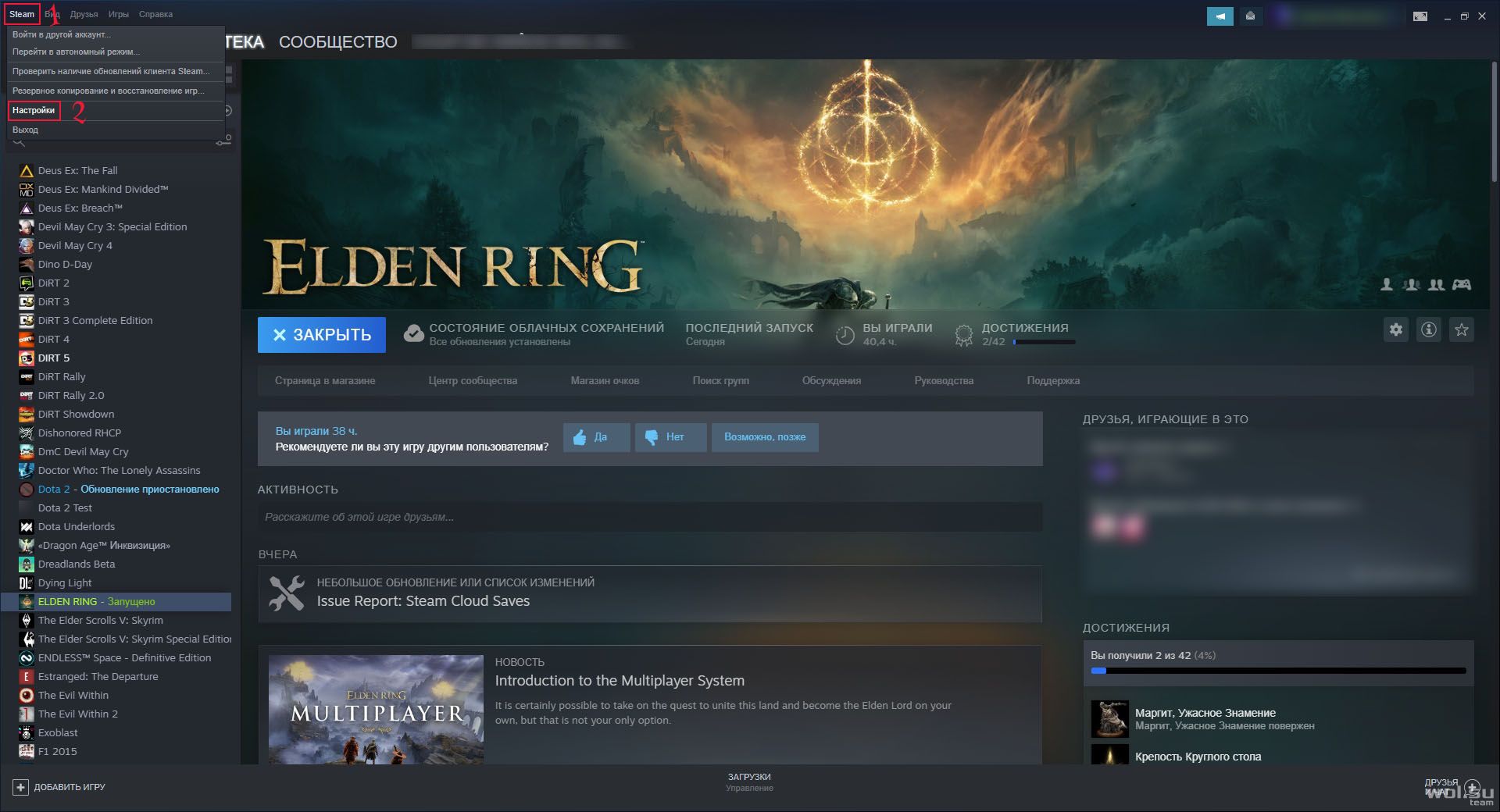Viewport: 1500px width, 812px height.
Task: Click the single-player icon on the banner
Action: click(1387, 284)
